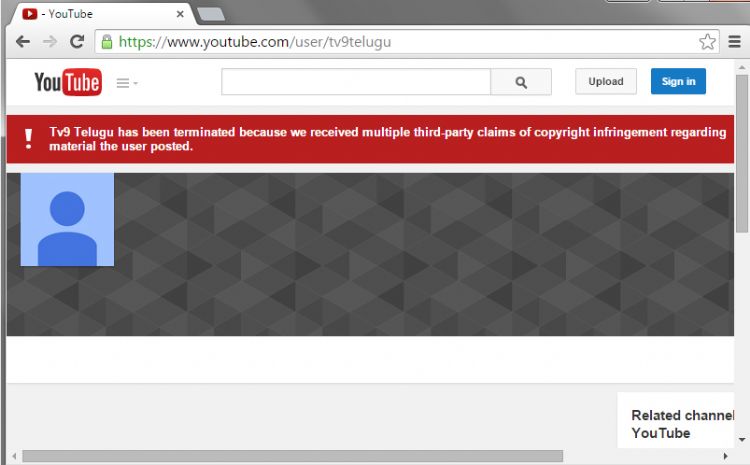Screen dimensions: 750x465
Task: Open the Chrome hamburger menu
Action: 735,42
